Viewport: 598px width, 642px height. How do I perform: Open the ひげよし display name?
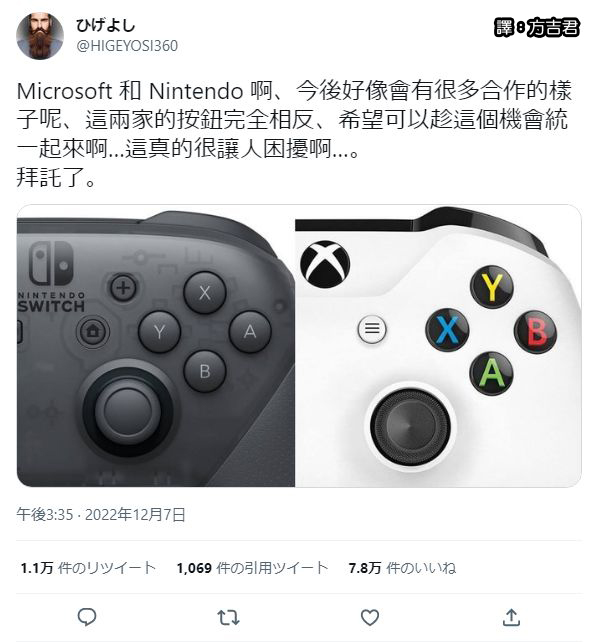(x=105, y=25)
